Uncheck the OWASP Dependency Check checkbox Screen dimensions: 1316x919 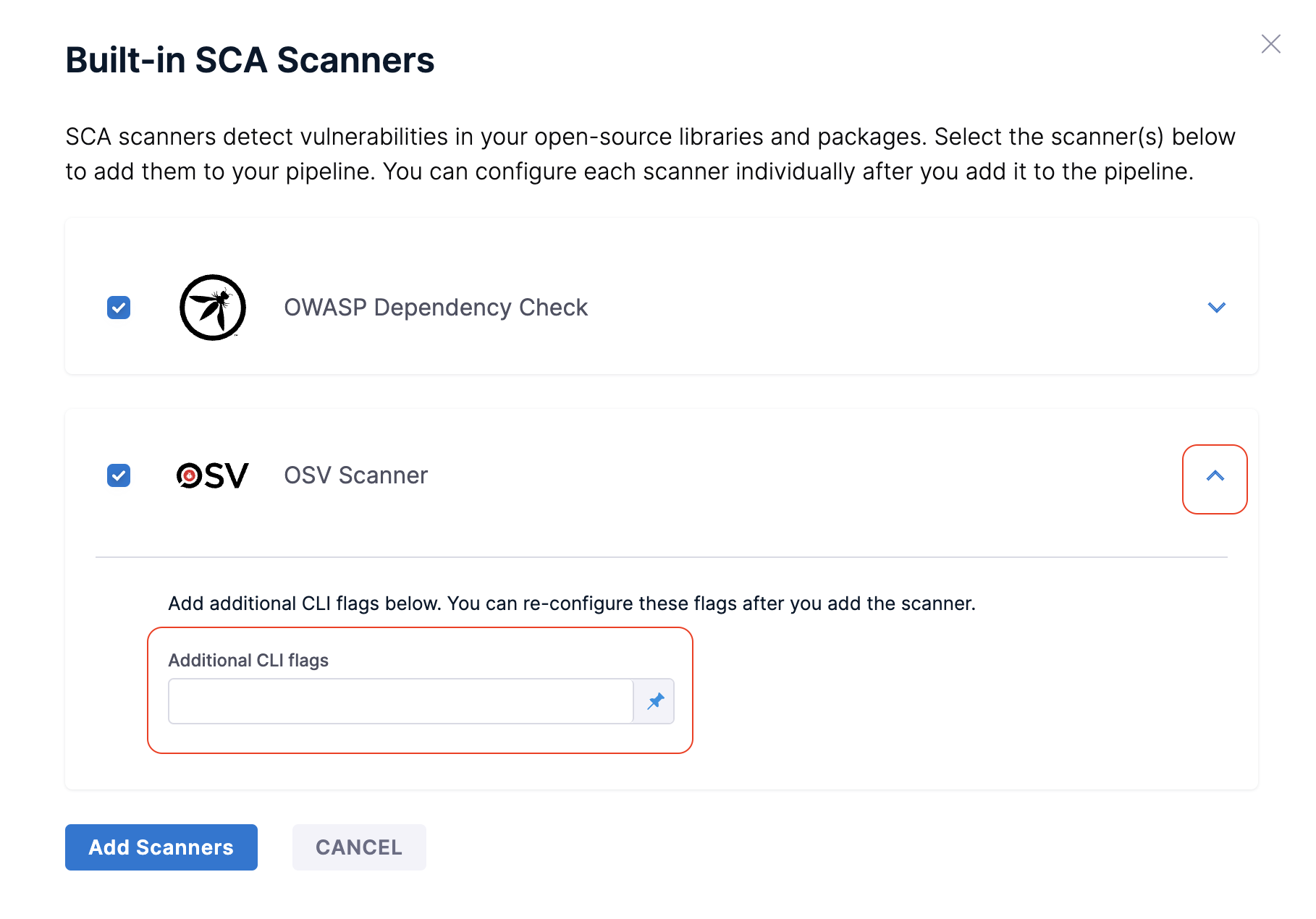coord(119,308)
